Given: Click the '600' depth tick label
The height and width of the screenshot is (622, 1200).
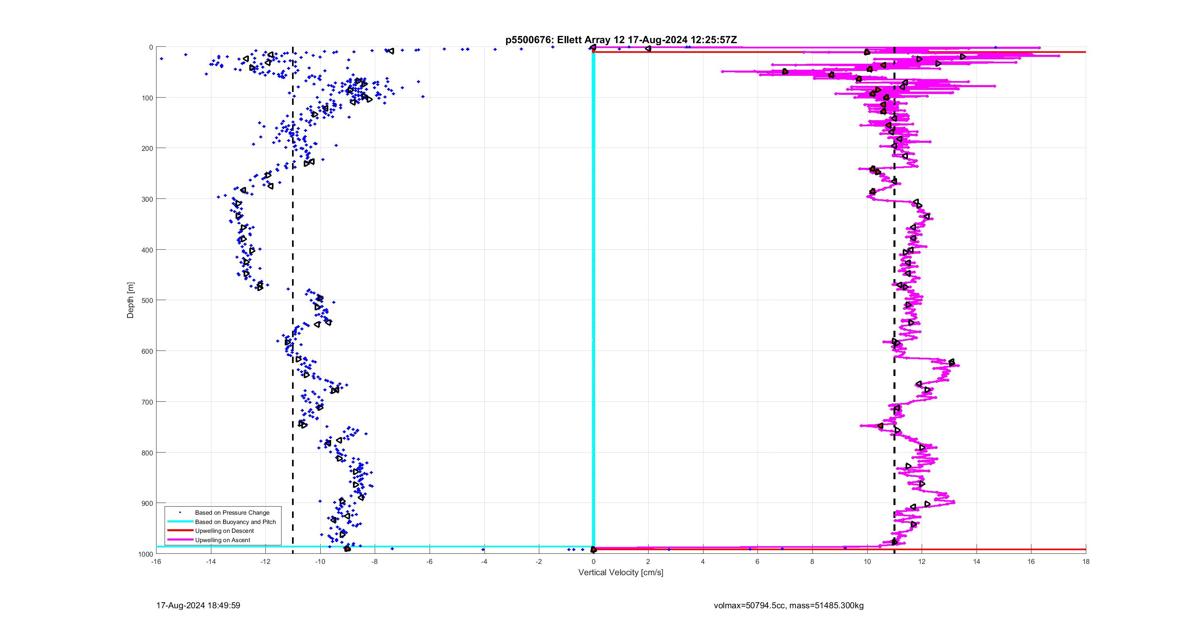Looking at the screenshot, I should [146, 351].
